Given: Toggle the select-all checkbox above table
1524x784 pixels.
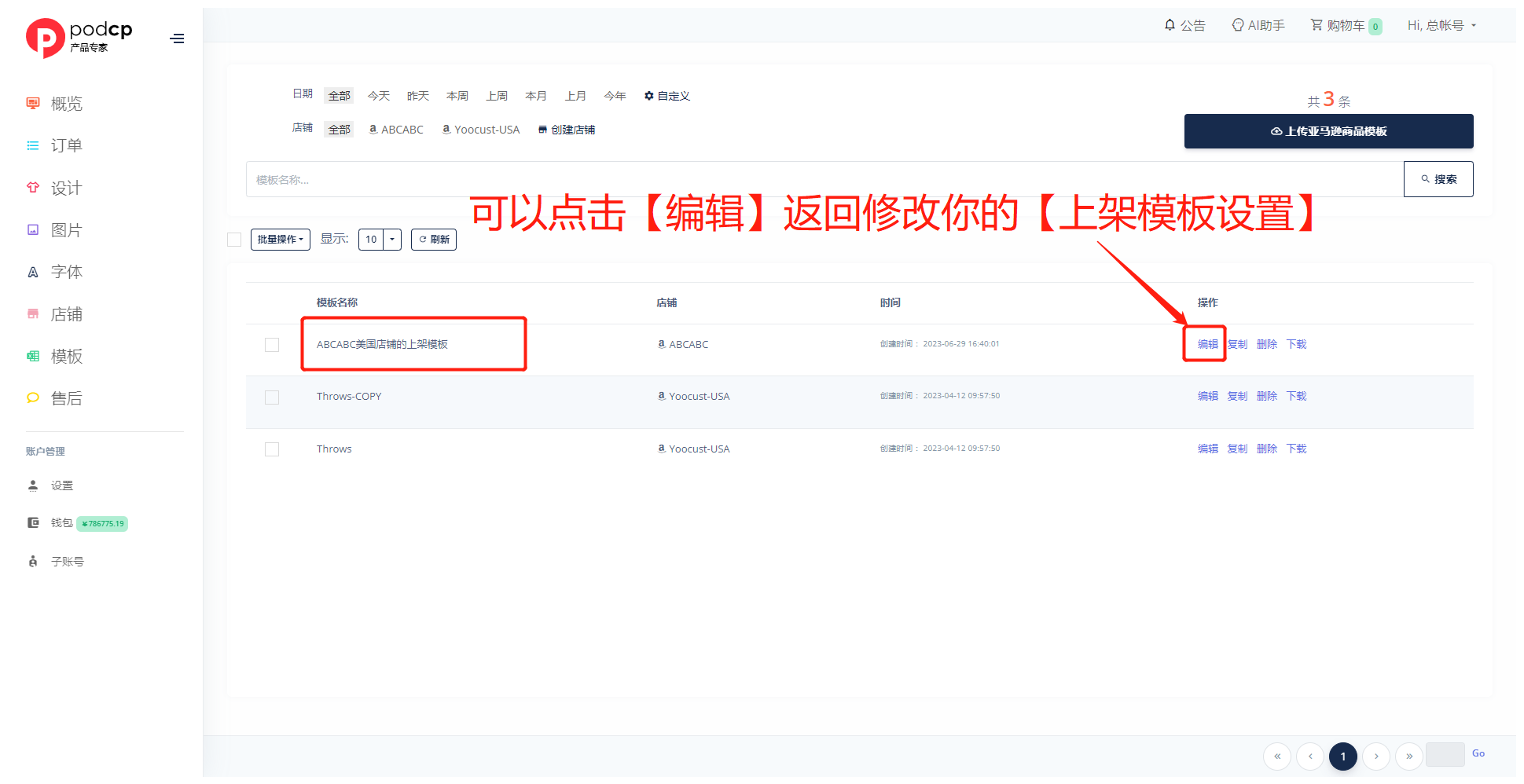Looking at the screenshot, I should click(x=234, y=240).
